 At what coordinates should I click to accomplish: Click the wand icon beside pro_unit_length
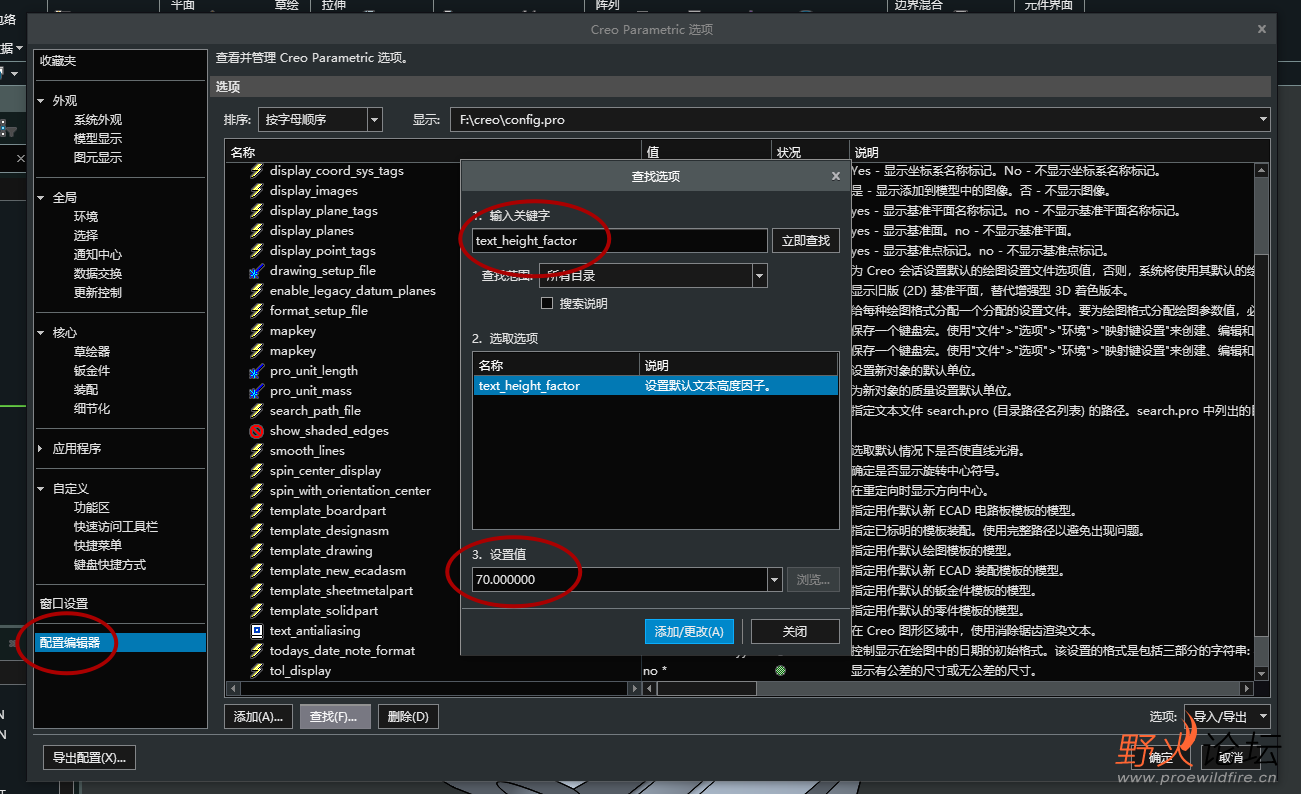tap(257, 371)
